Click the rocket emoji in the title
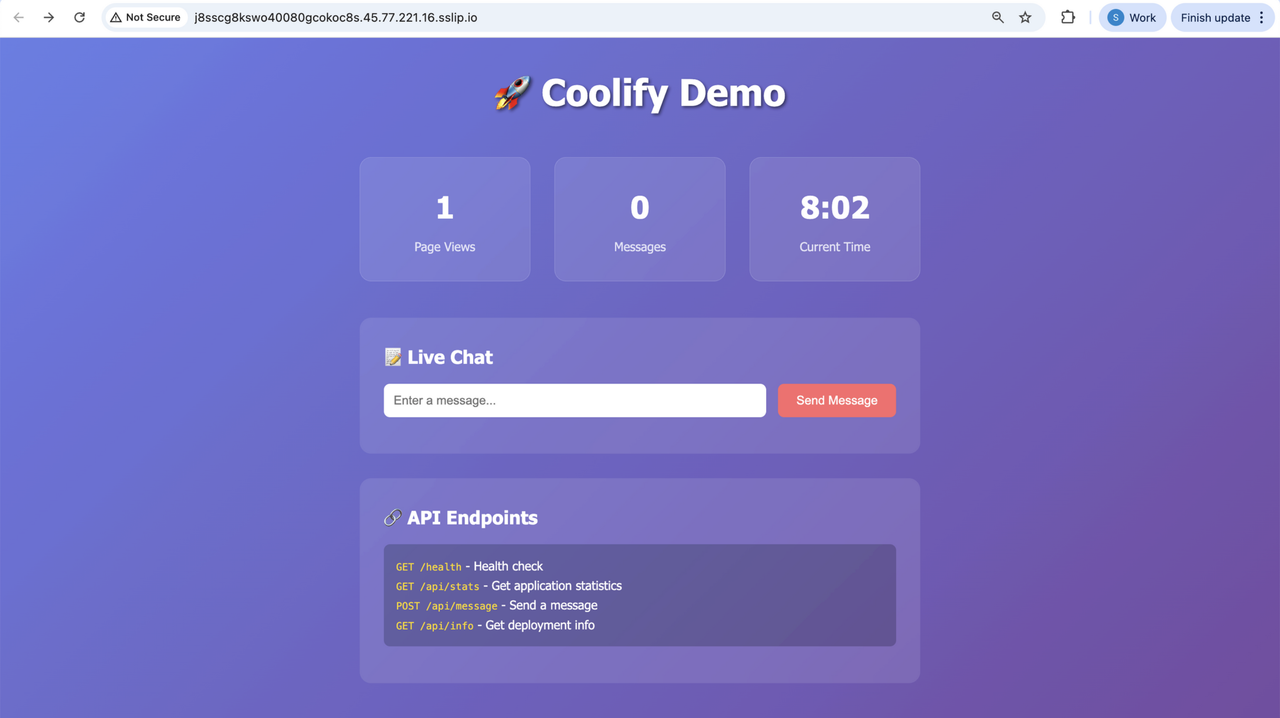 [512, 94]
